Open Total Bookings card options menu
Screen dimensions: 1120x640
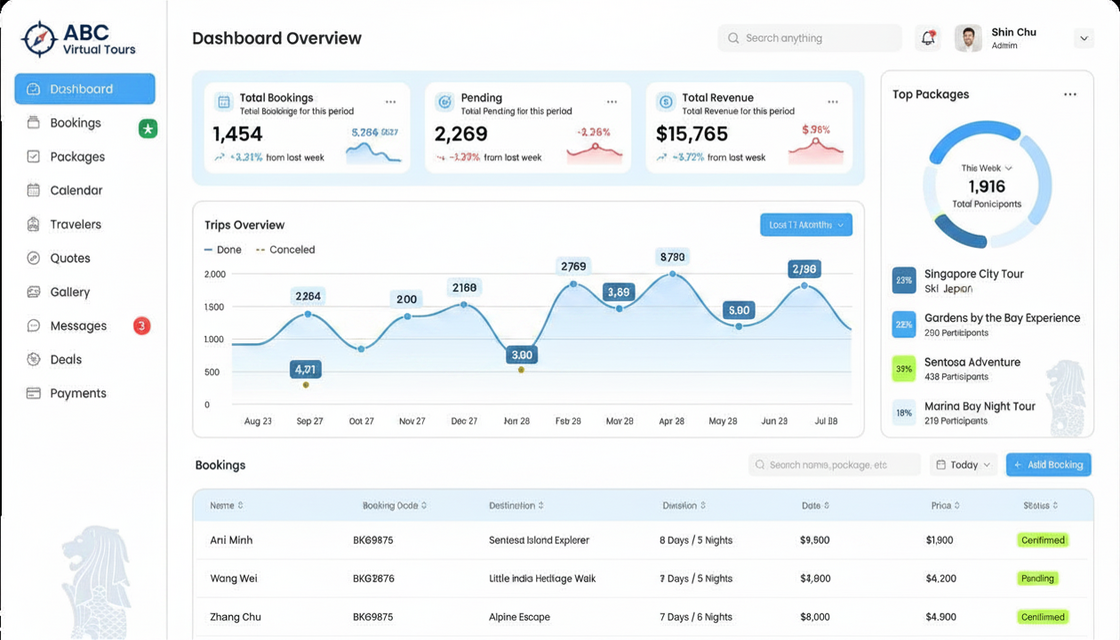point(391,102)
